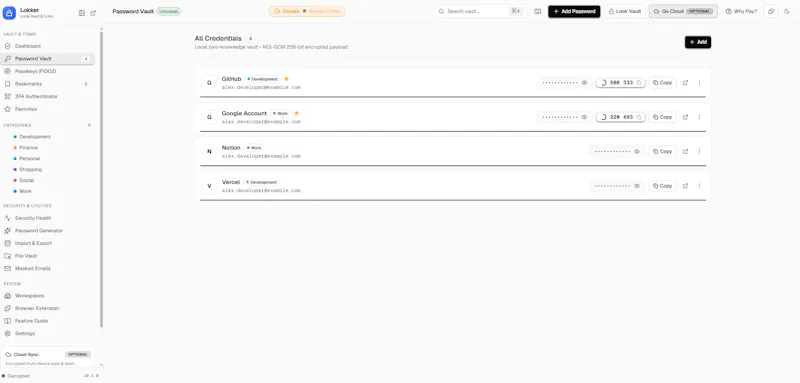Image resolution: width=800 pixels, height=383 pixels.
Task: Open Browser Extension page
Action: click(47, 308)
